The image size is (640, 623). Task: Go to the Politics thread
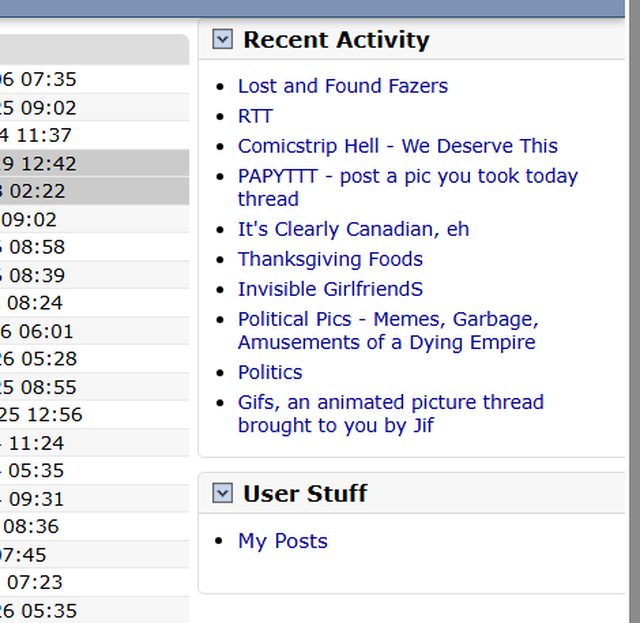[270, 372]
